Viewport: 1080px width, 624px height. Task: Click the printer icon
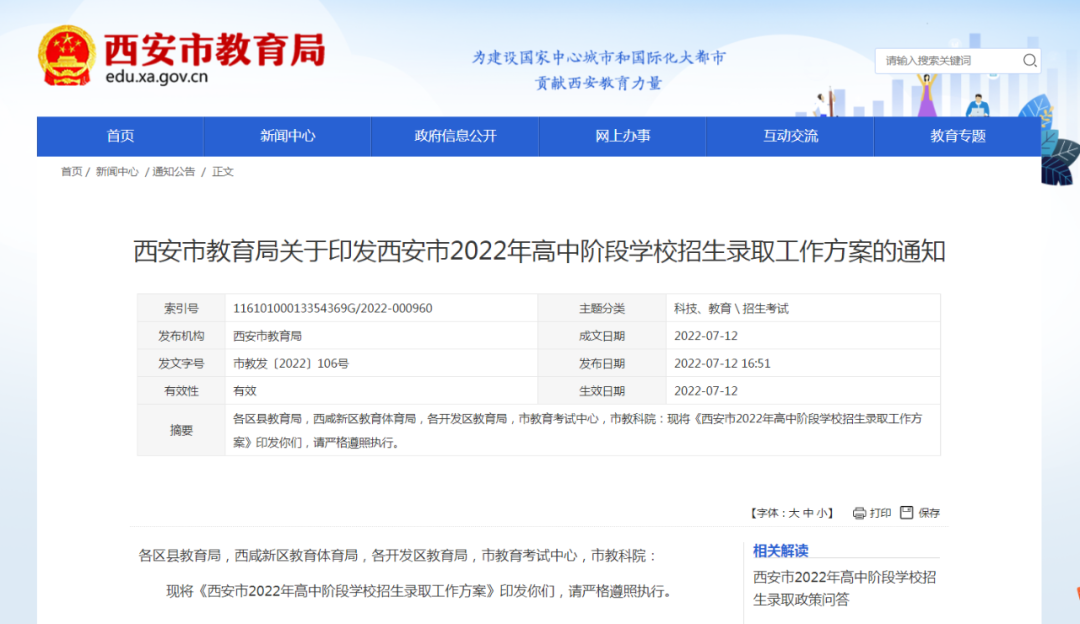(859, 513)
